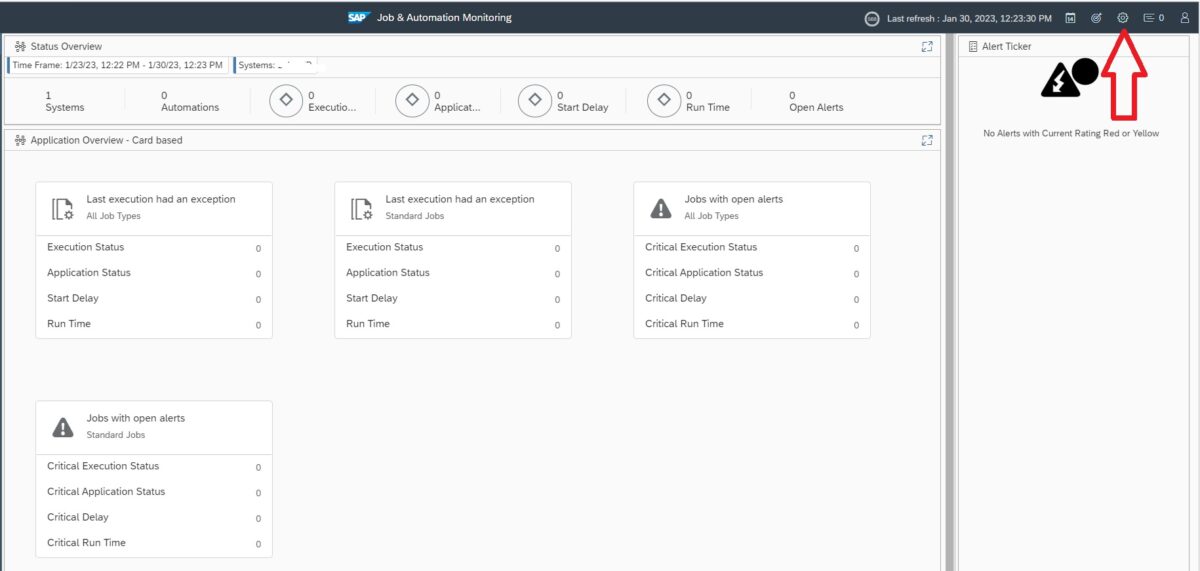Click Start Delay row in All Job Types exception card
This screenshot has height=571, width=1200.
click(x=154, y=299)
